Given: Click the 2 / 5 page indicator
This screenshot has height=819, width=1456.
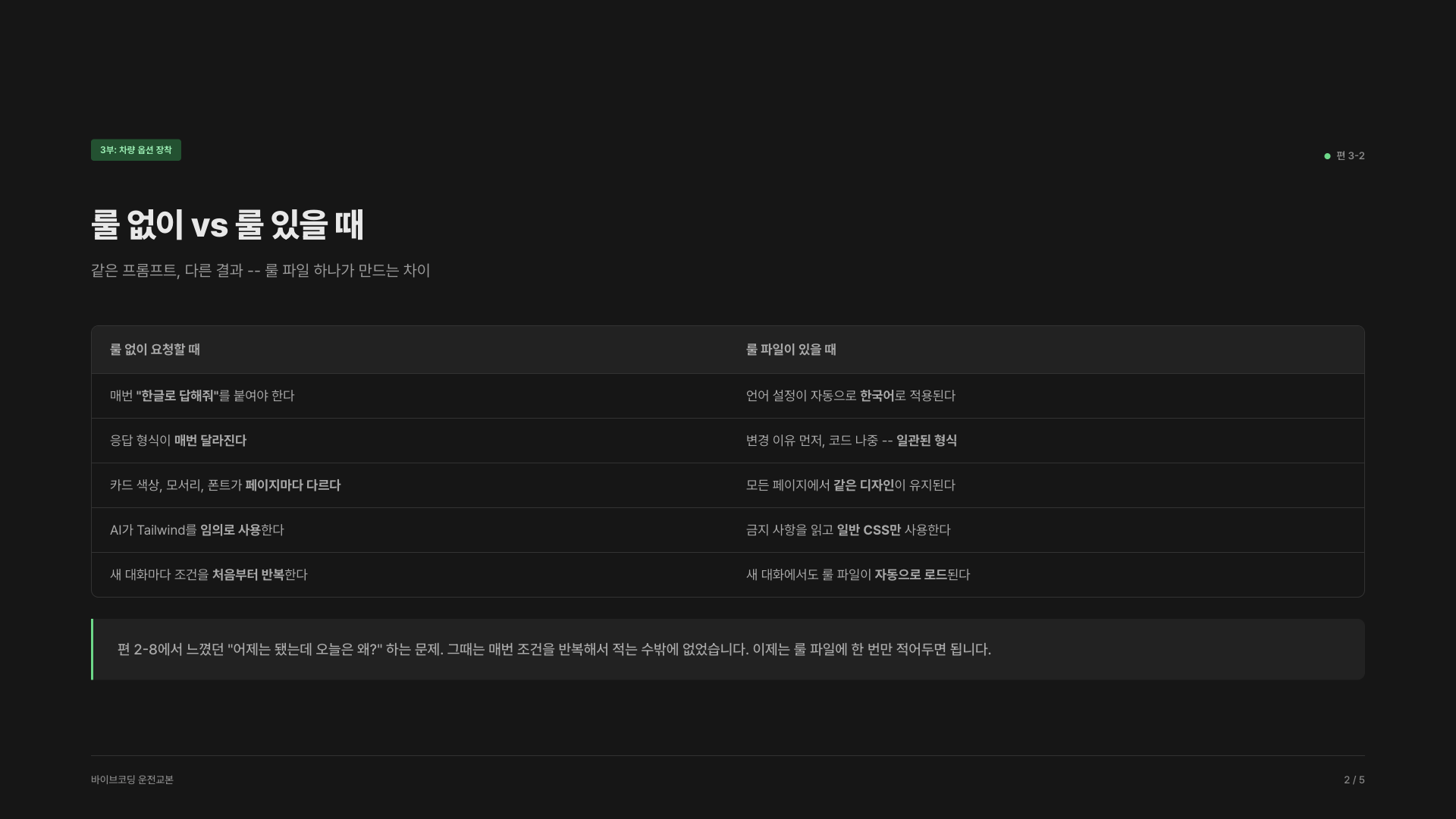Looking at the screenshot, I should pos(1354,780).
